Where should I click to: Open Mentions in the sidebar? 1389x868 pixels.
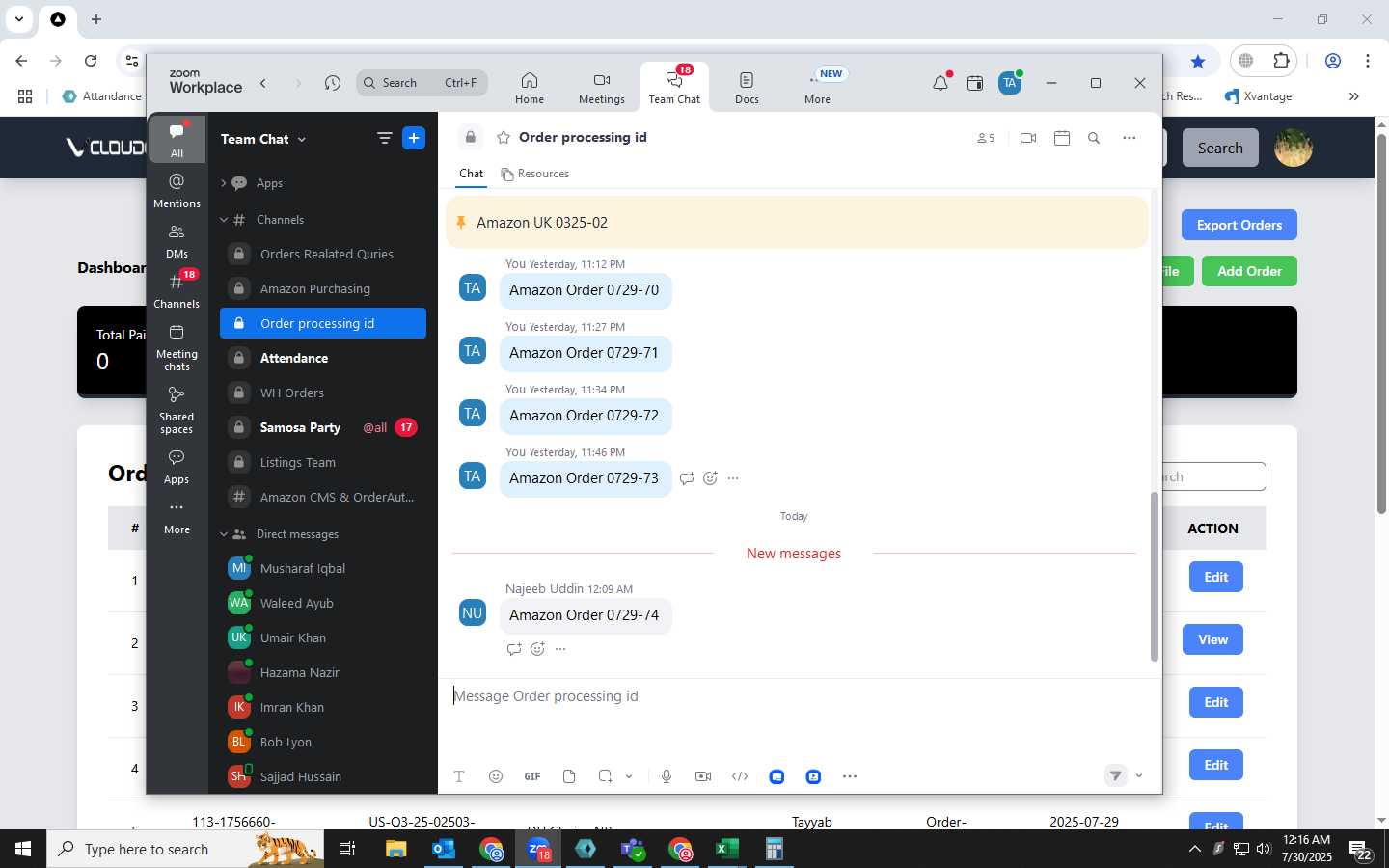[x=177, y=191]
